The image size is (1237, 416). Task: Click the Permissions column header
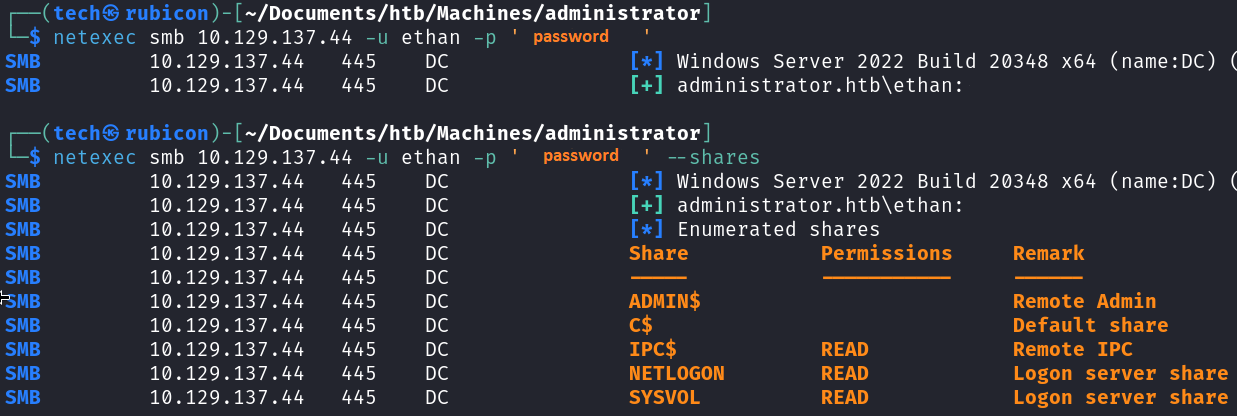click(x=886, y=254)
